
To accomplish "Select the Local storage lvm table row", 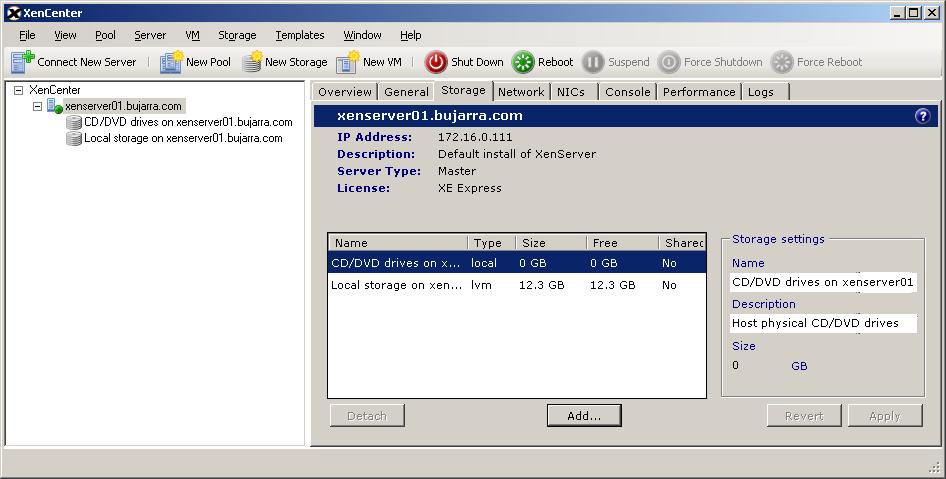I will [x=517, y=285].
